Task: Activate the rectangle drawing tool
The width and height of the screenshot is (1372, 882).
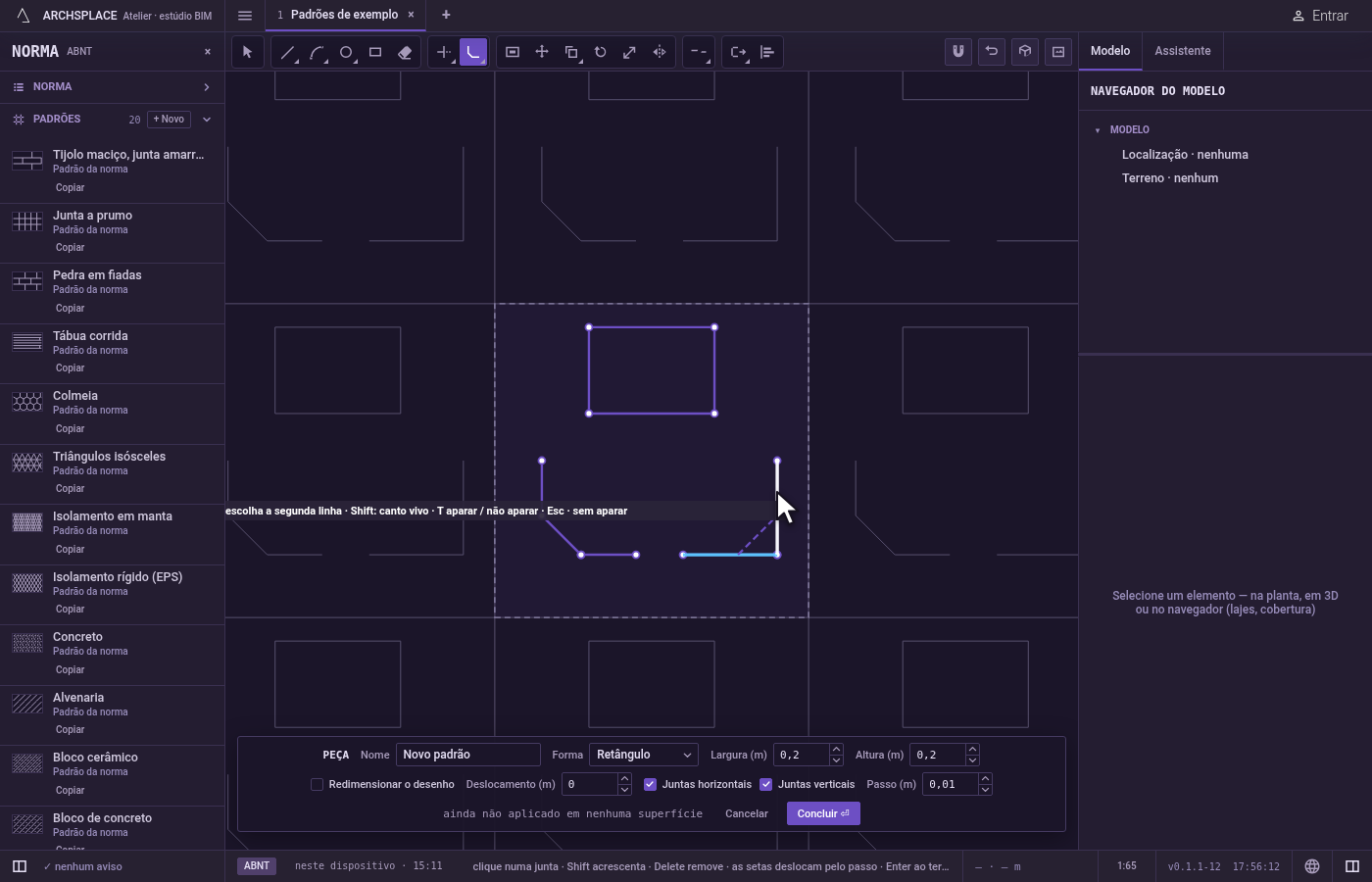Action: (x=375, y=52)
